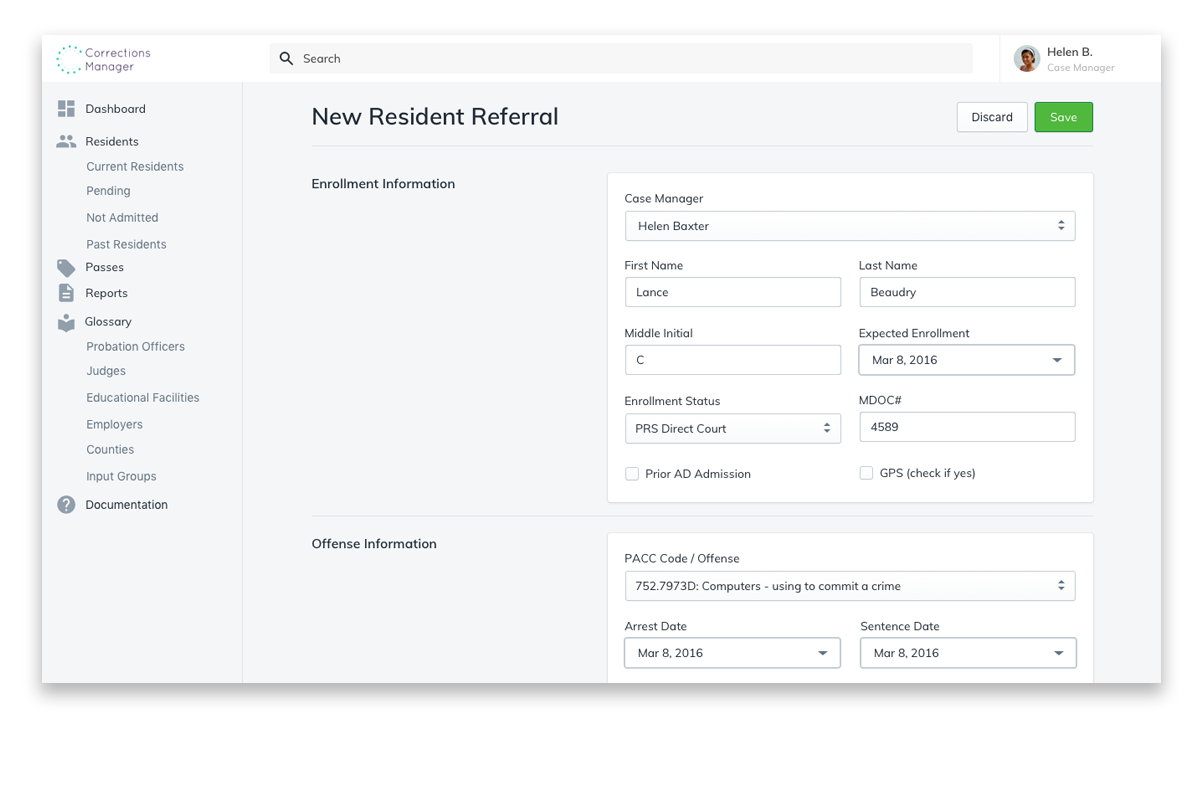The height and width of the screenshot is (800, 1200).
Task: Open Judges glossary list
Action: point(106,371)
